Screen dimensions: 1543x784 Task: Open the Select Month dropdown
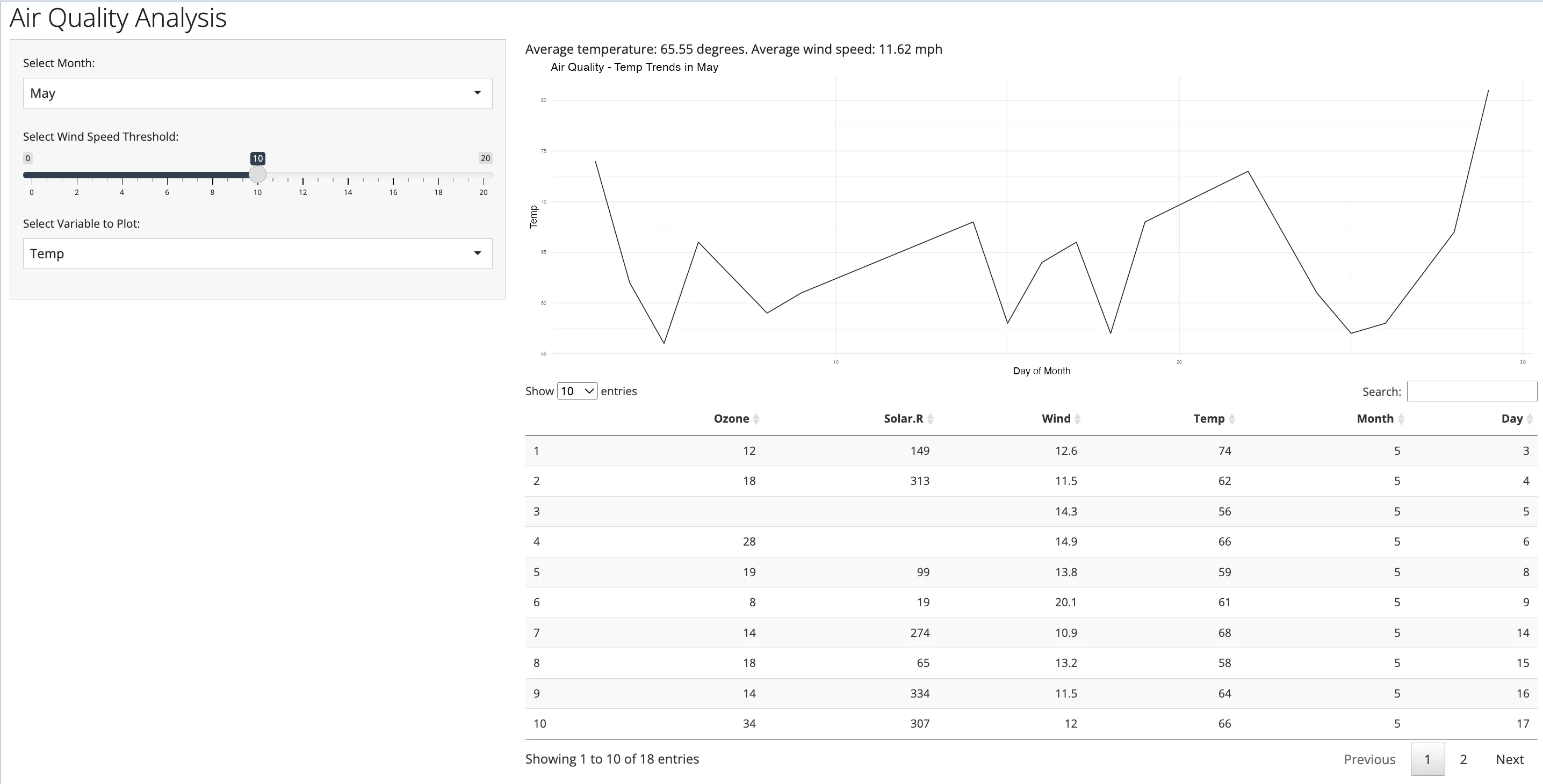pyautogui.click(x=257, y=93)
